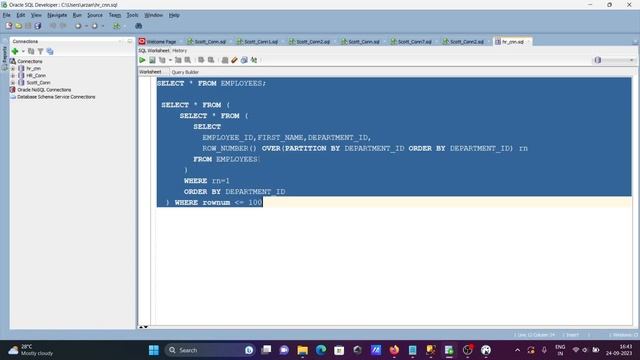Open Microsoft Edge from the taskbar

321,350
